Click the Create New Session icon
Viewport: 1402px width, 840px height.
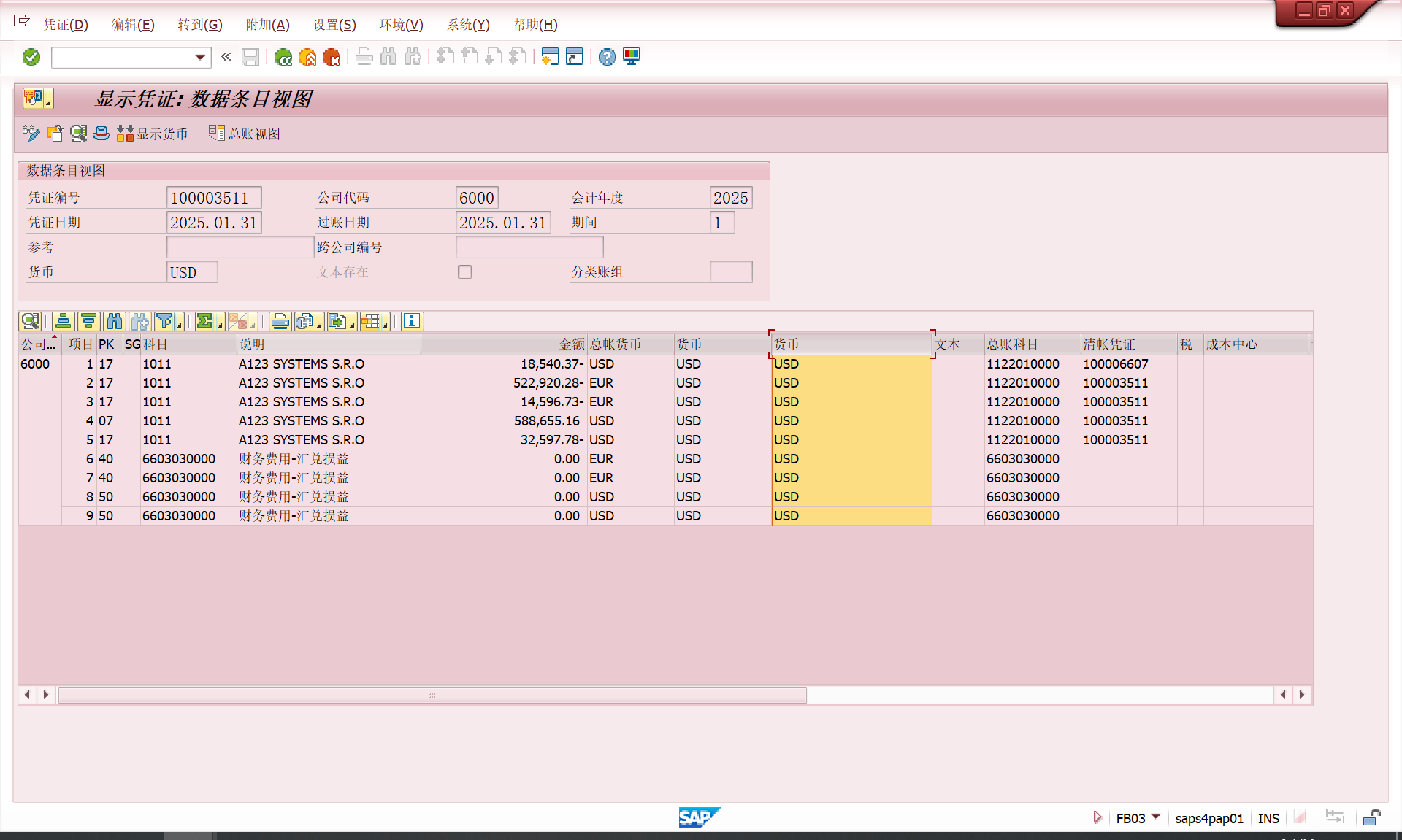tap(551, 57)
